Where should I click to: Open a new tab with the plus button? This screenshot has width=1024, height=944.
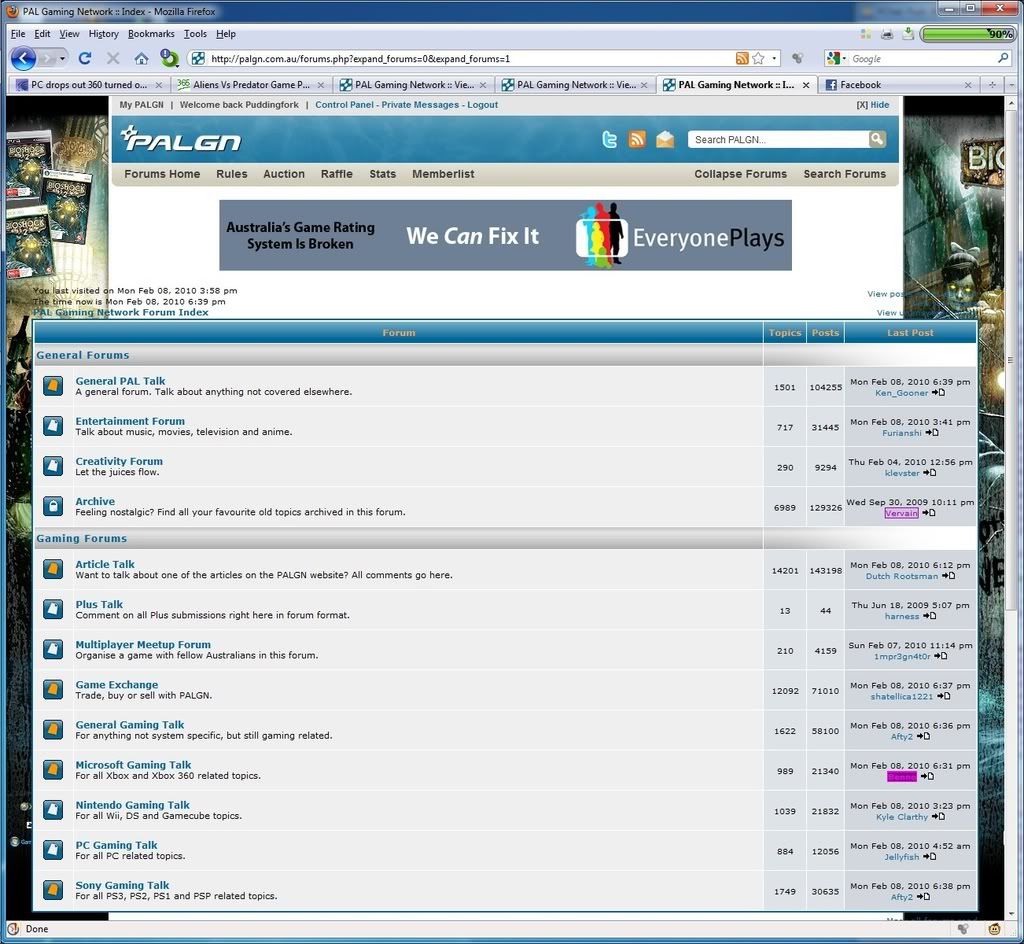[992, 85]
